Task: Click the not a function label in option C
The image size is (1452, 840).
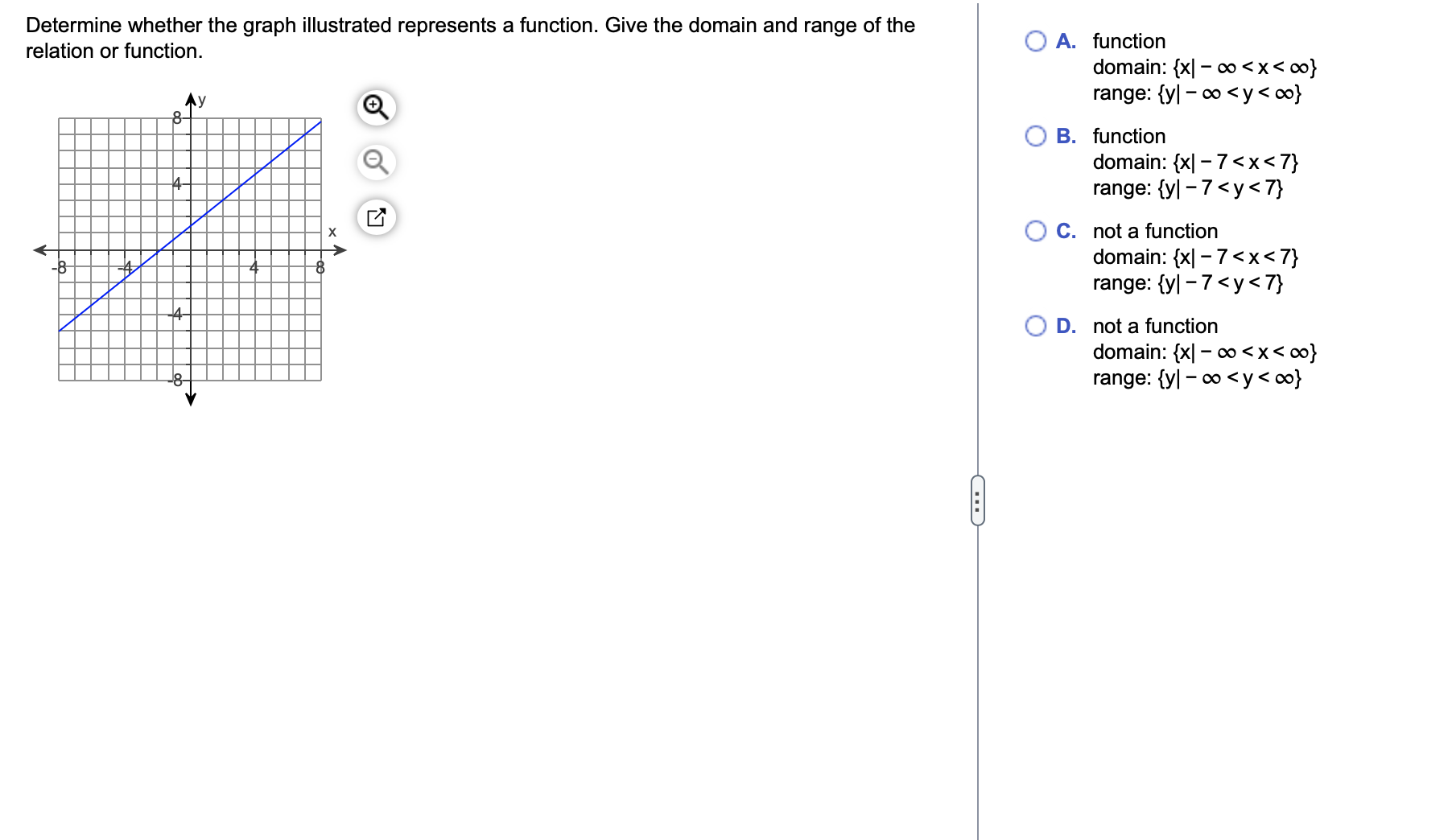Action: 1154,231
